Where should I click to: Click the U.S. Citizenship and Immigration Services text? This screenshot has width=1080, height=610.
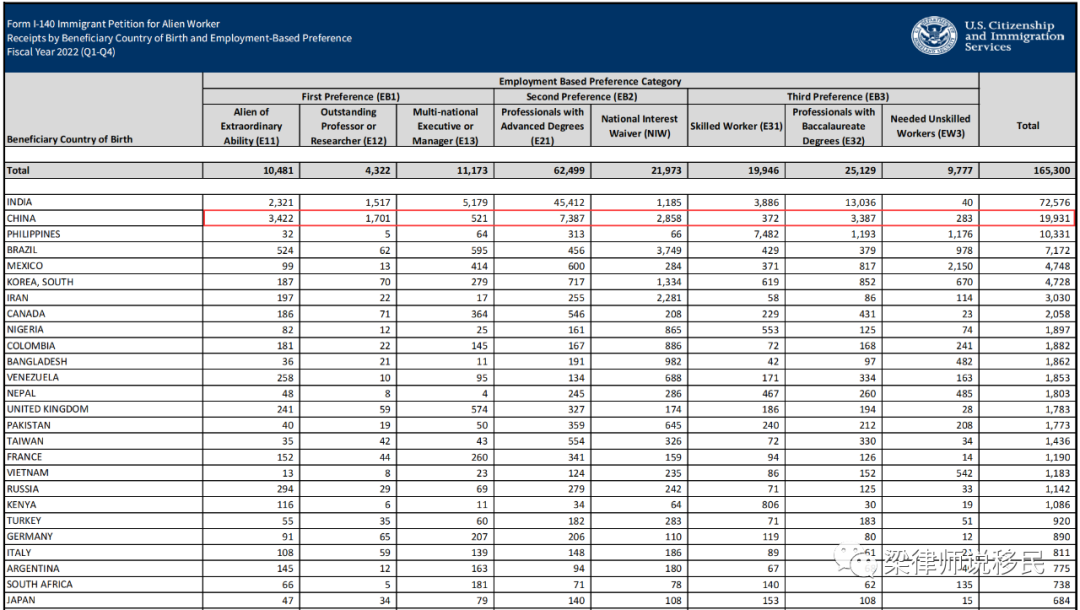1013,36
